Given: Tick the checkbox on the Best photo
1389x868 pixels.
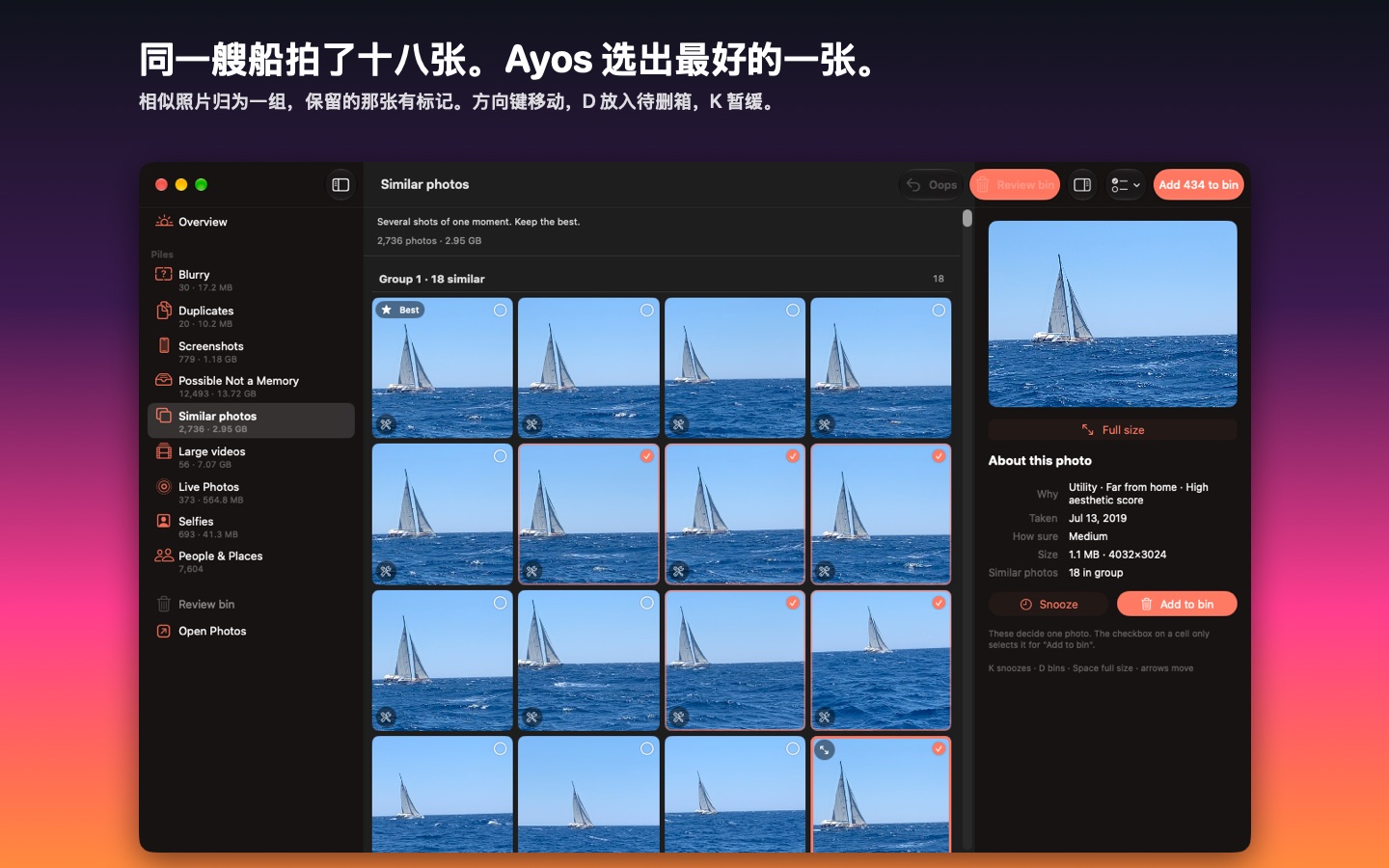Looking at the screenshot, I should coord(500,311).
